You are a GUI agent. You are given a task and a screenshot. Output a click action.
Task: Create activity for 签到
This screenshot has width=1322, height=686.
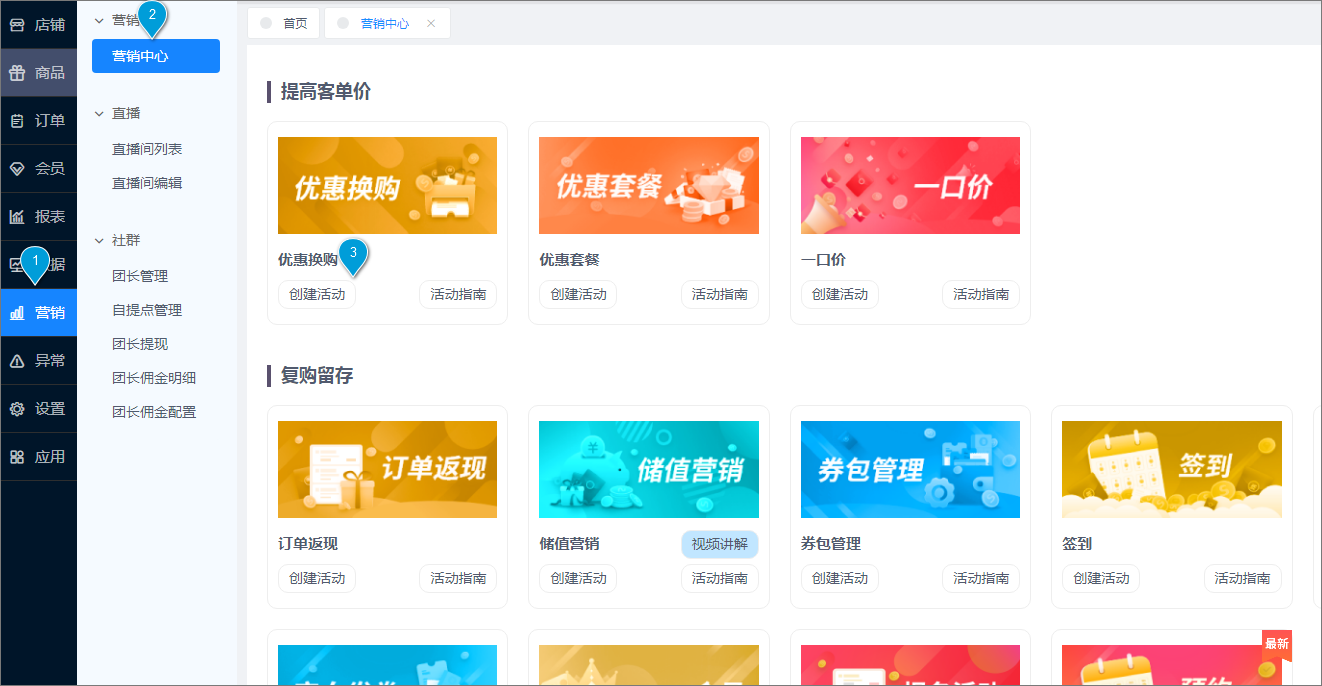[x=1101, y=579]
